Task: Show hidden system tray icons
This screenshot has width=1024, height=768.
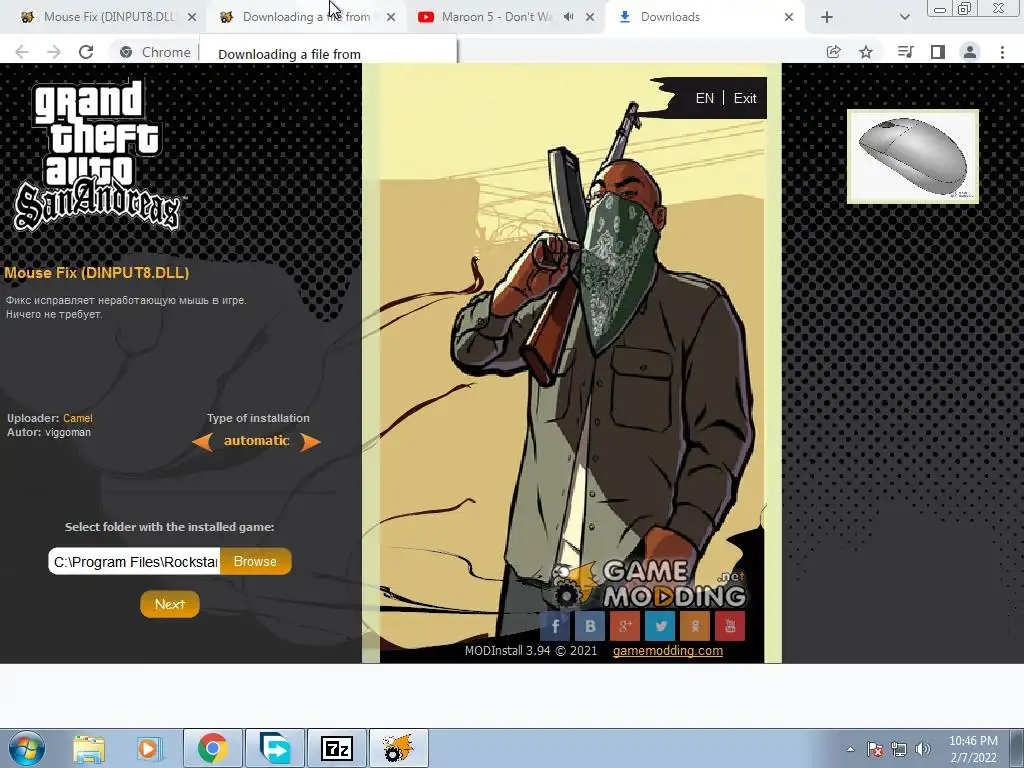Action: pos(850,749)
